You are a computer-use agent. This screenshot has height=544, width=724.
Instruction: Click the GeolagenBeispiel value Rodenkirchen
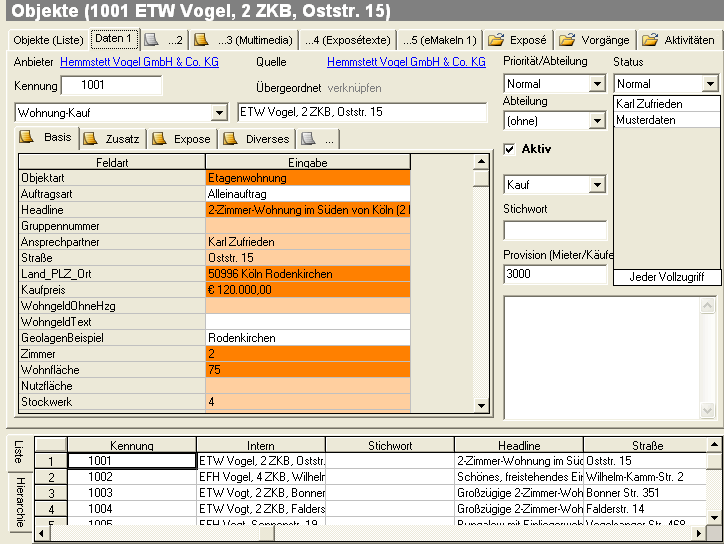click(x=308, y=338)
